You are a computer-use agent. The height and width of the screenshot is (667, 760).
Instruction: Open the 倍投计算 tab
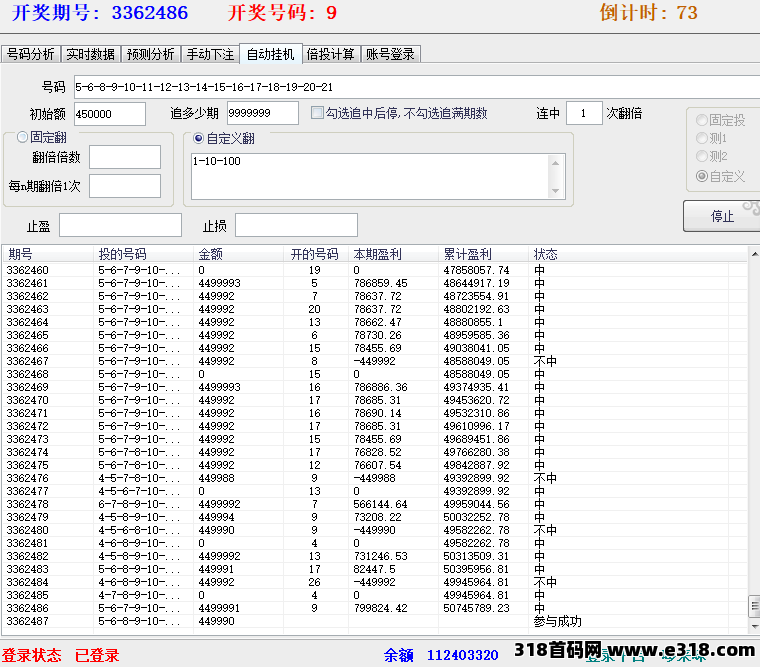point(331,54)
